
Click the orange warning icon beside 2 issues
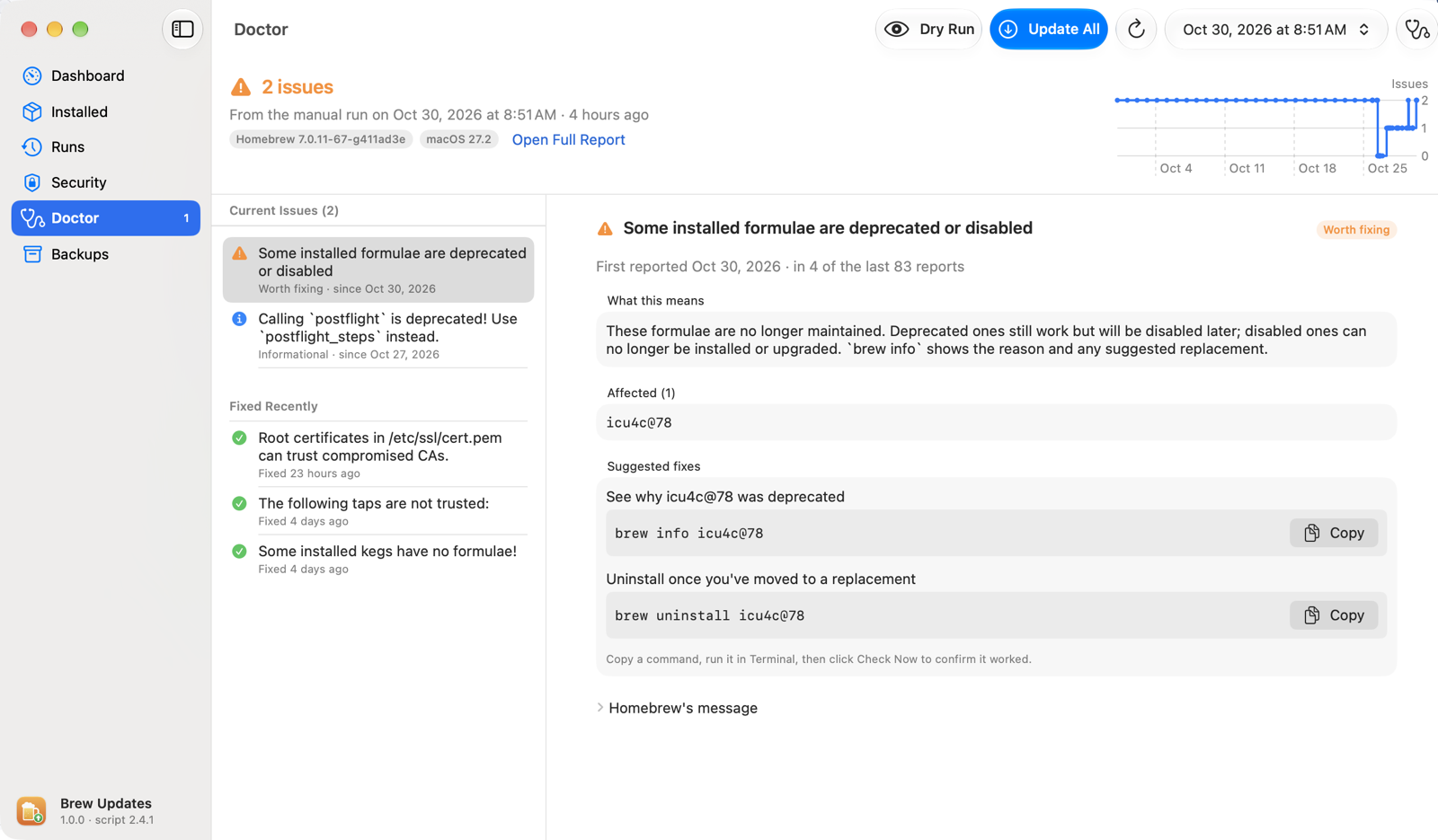pos(240,87)
